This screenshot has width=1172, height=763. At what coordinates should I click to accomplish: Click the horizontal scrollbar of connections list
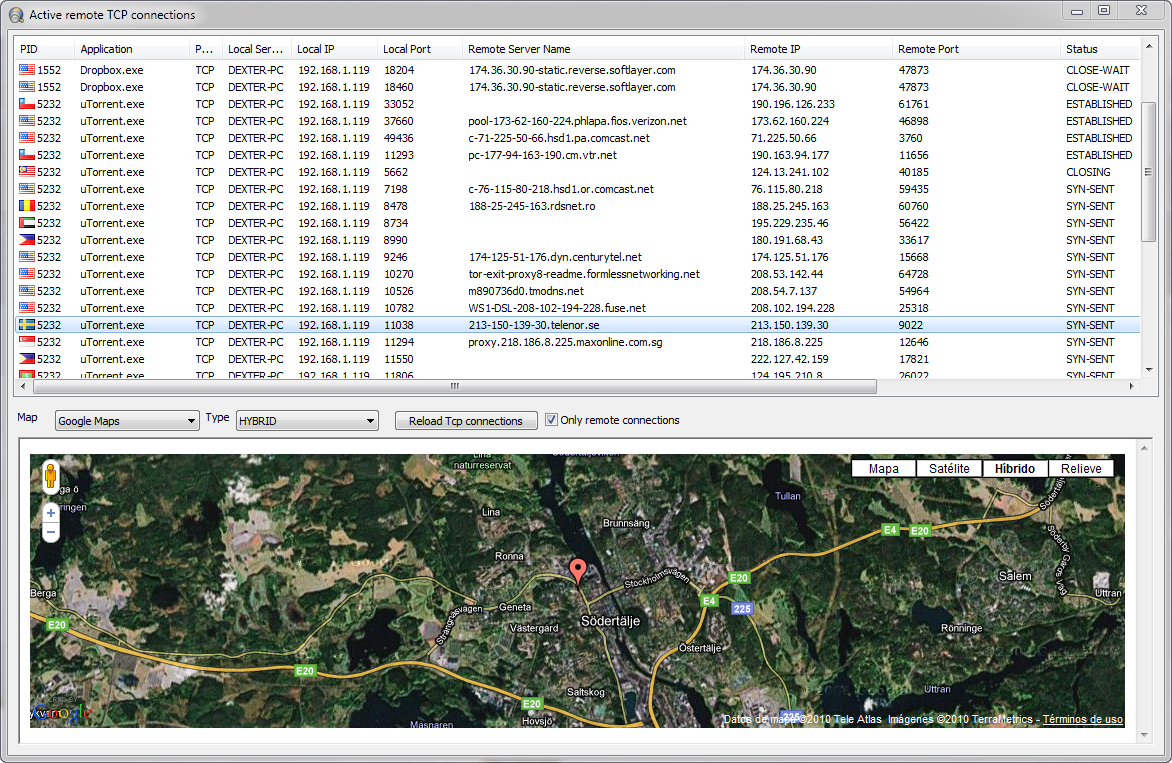click(x=455, y=386)
